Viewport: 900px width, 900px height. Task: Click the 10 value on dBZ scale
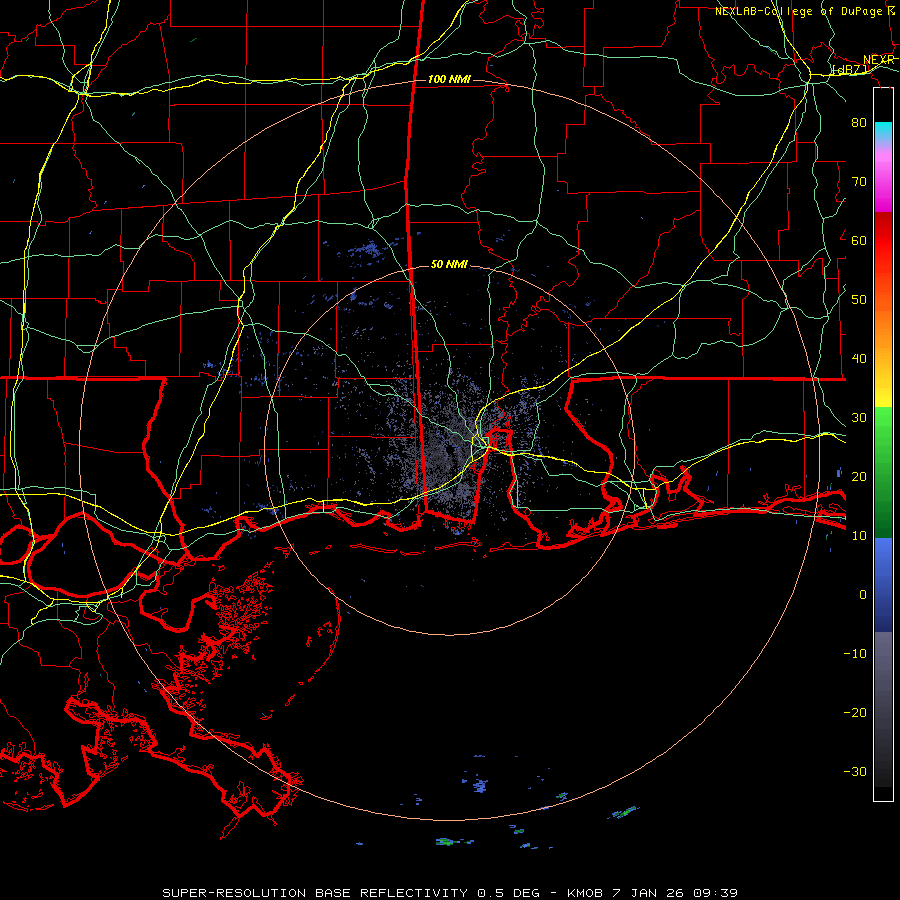859,536
